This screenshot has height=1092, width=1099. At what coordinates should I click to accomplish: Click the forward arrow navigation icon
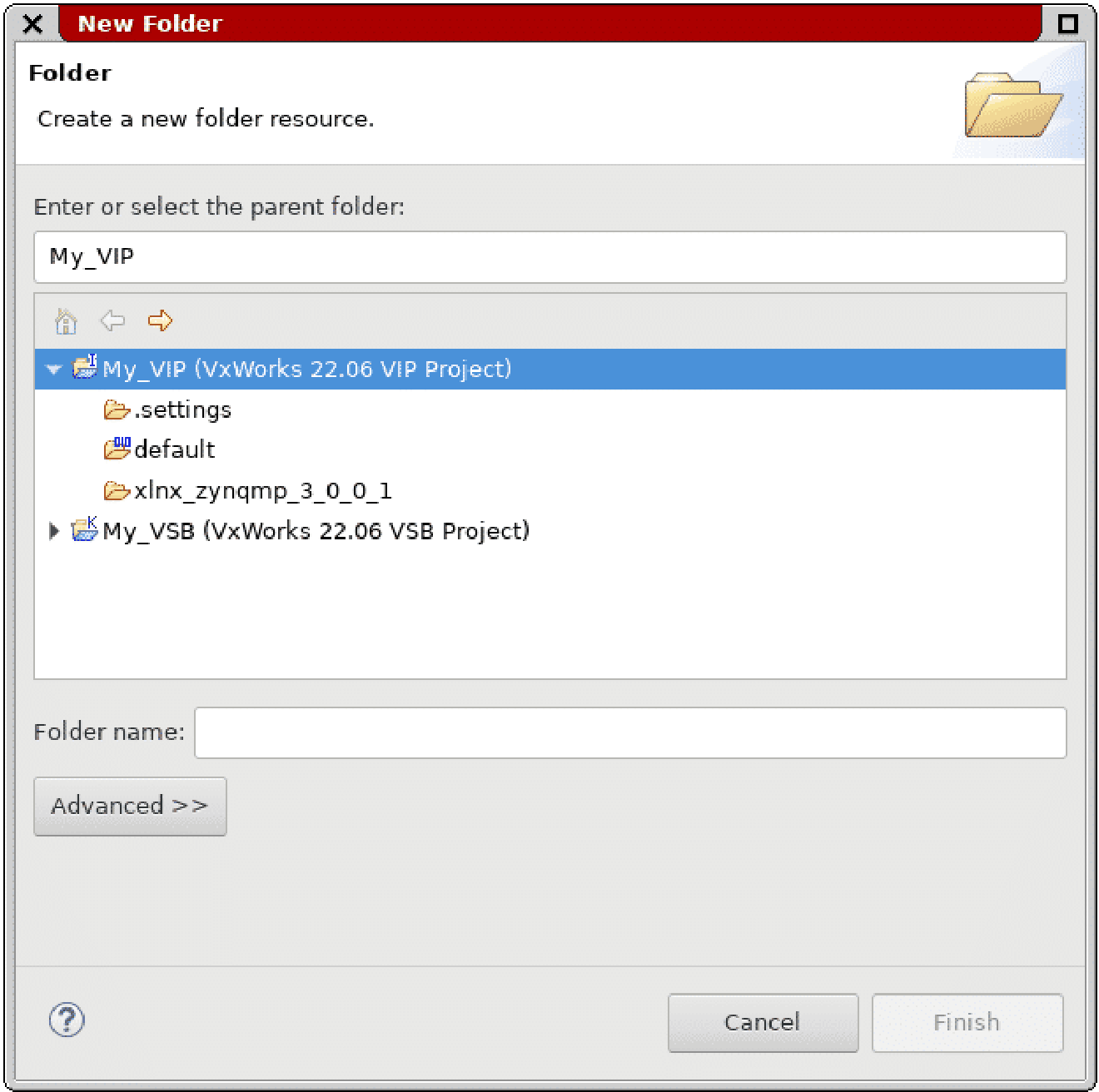coord(160,321)
